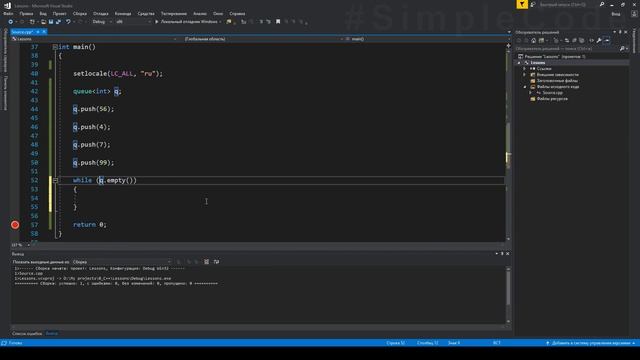The width and height of the screenshot is (640, 360).
Task: Toggle pin on the Source.cpp tab
Action: click(38, 32)
